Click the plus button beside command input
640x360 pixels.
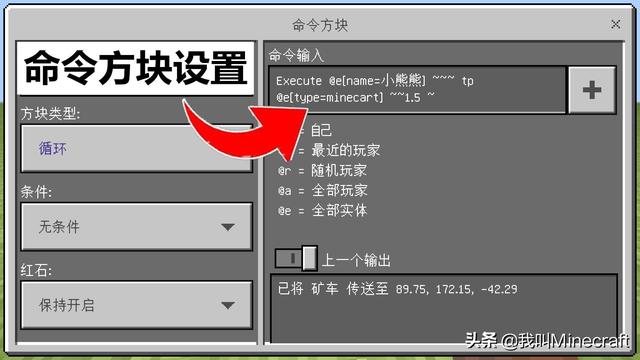(x=592, y=90)
